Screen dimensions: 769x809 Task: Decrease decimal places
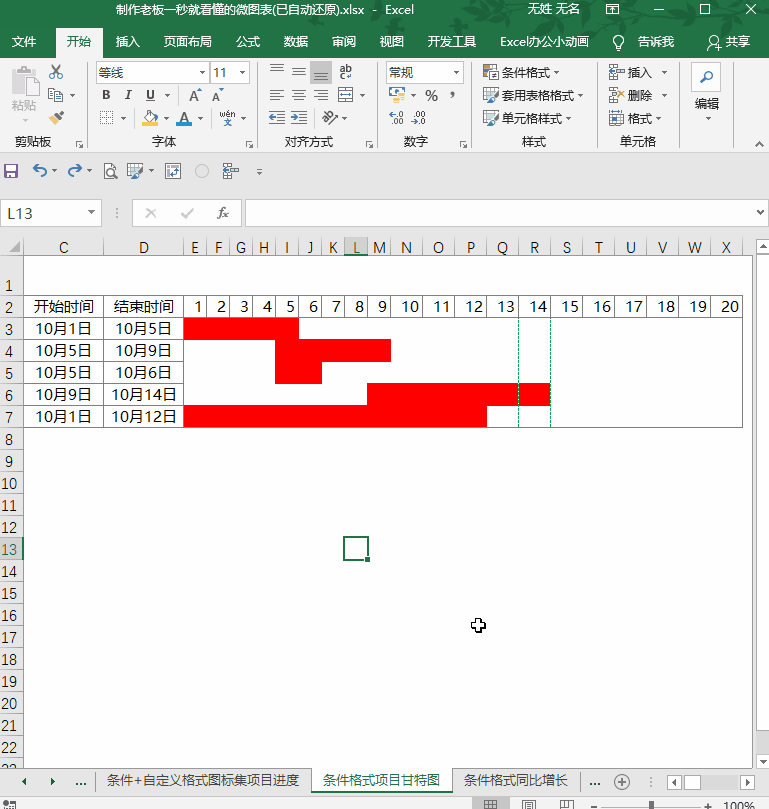419,118
